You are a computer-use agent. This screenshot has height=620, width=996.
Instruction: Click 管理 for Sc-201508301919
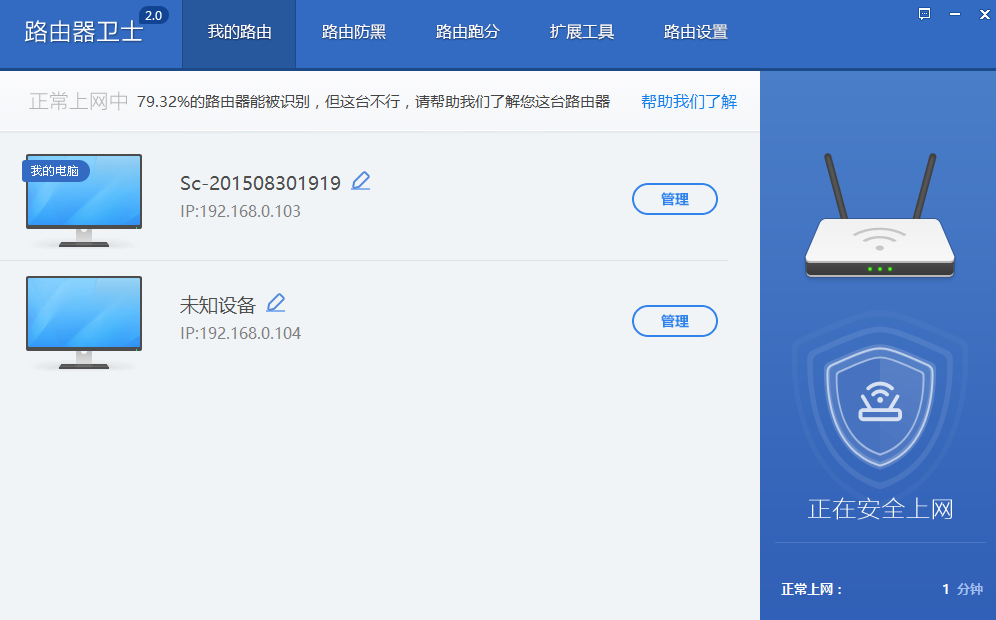coord(675,199)
